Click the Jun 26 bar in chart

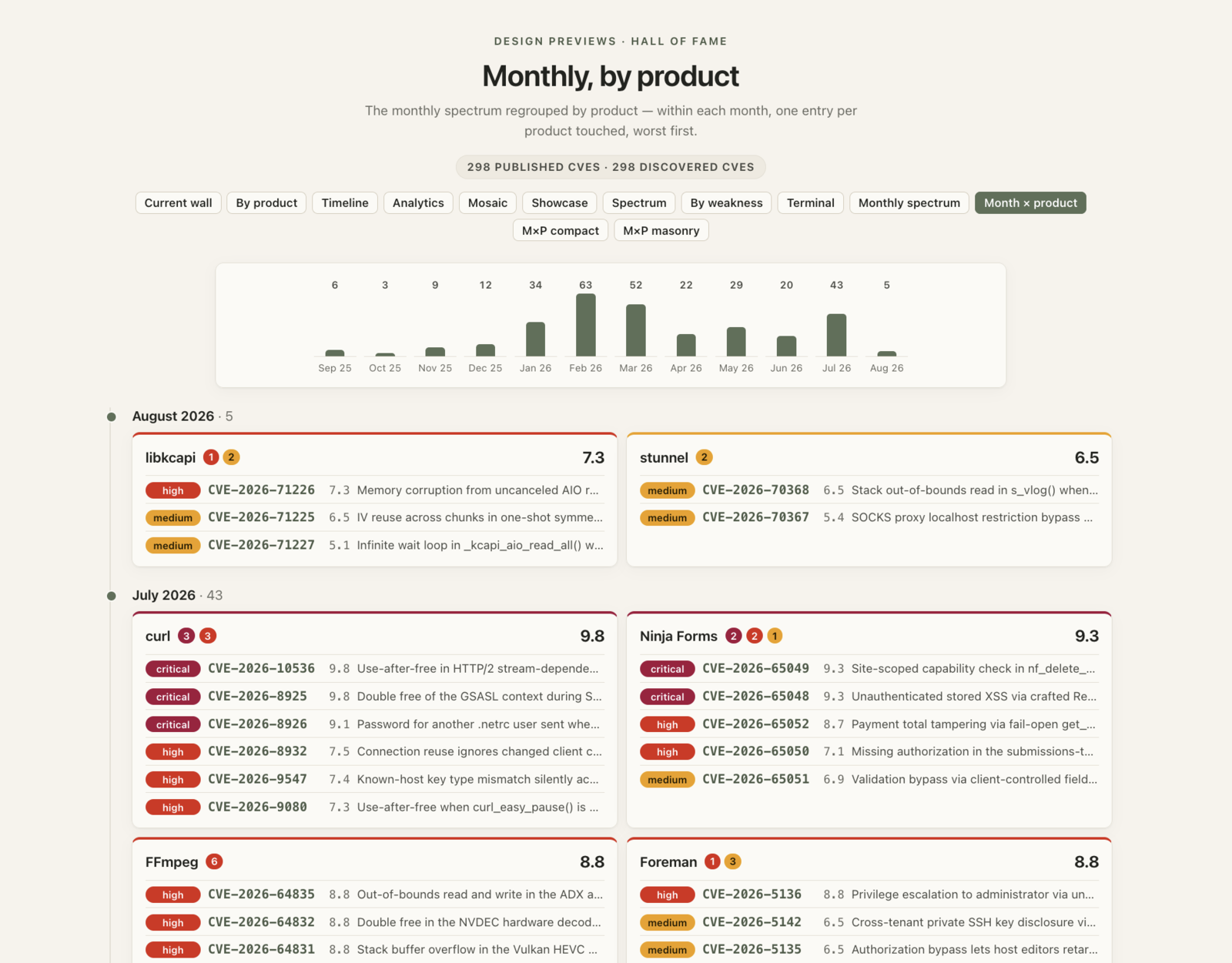[x=786, y=346]
